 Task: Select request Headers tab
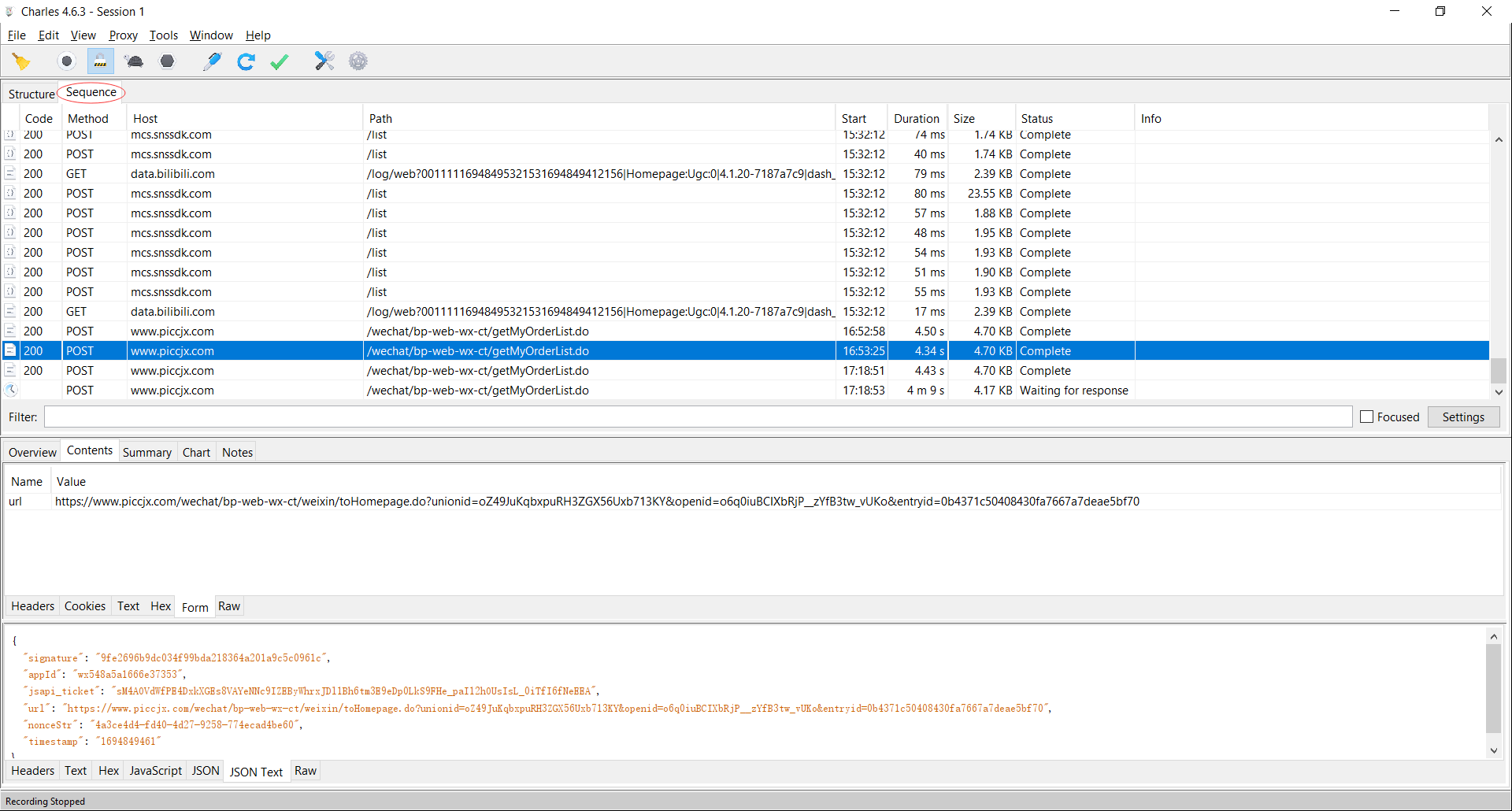tap(33, 606)
